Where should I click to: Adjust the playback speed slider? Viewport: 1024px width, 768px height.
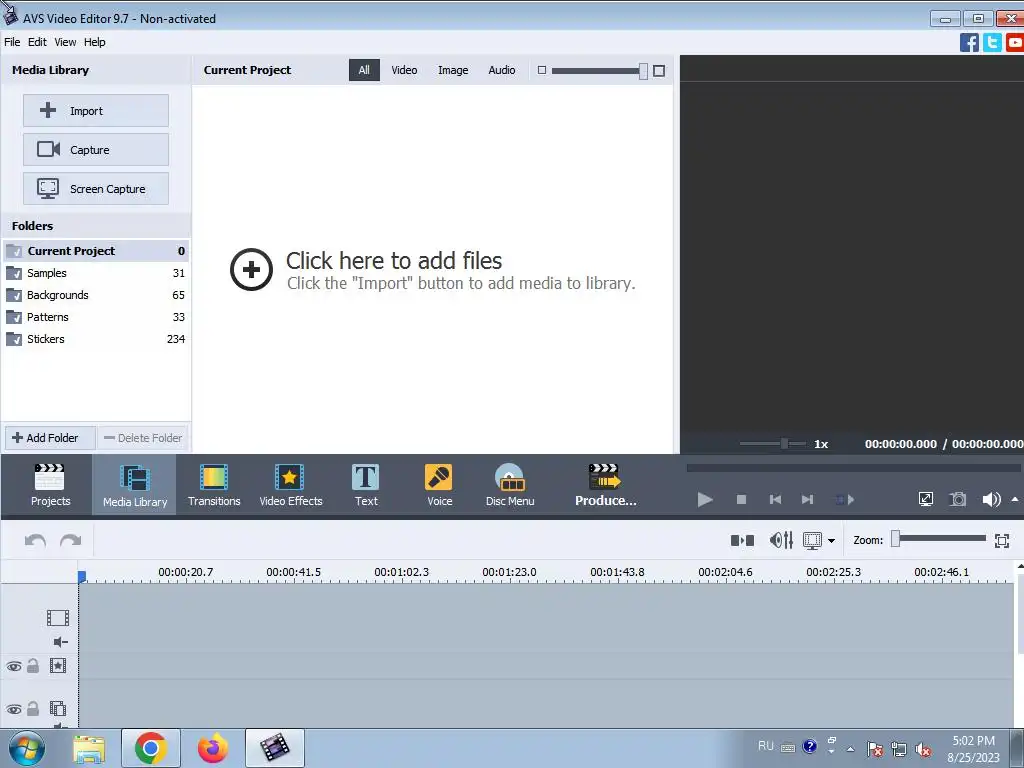(784, 443)
